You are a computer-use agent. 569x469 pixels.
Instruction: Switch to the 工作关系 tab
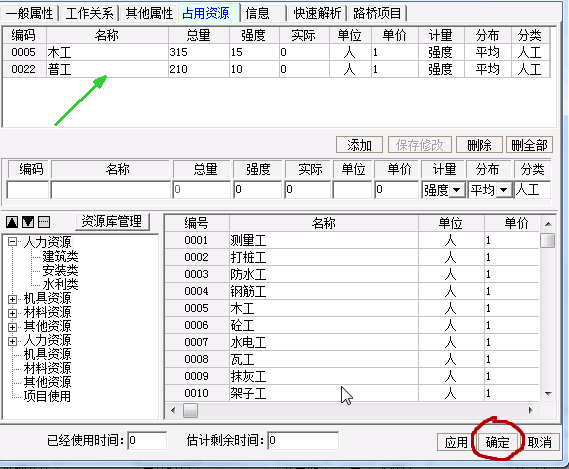90,13
